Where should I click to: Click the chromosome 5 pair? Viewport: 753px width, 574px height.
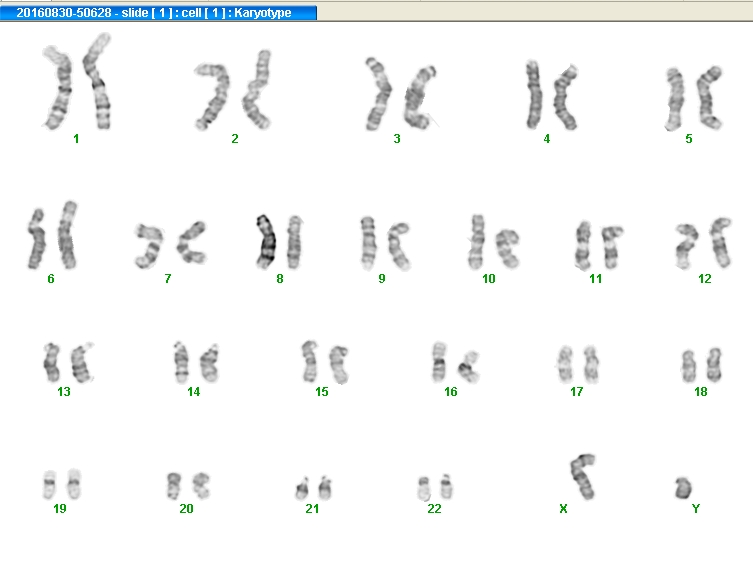tap(693, 98)
